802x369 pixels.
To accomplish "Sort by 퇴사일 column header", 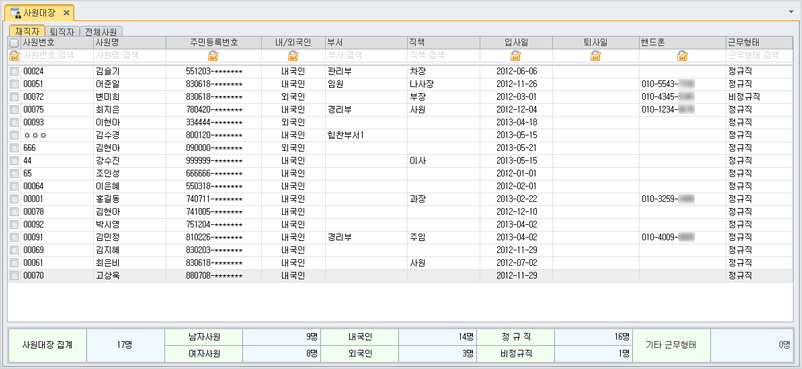I will (x=595, y=43).
